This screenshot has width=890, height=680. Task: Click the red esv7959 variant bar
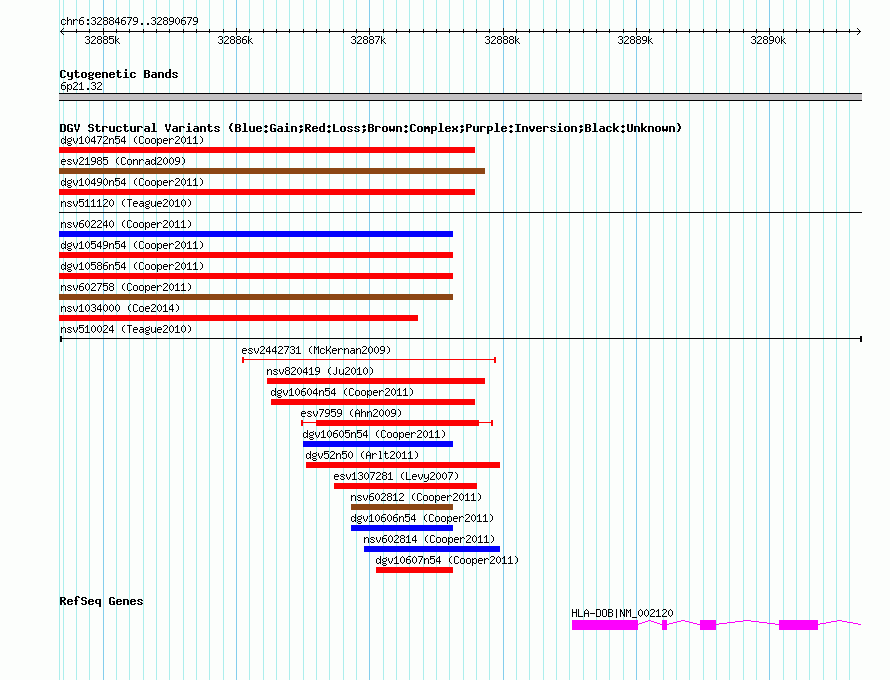pos(397,423)
